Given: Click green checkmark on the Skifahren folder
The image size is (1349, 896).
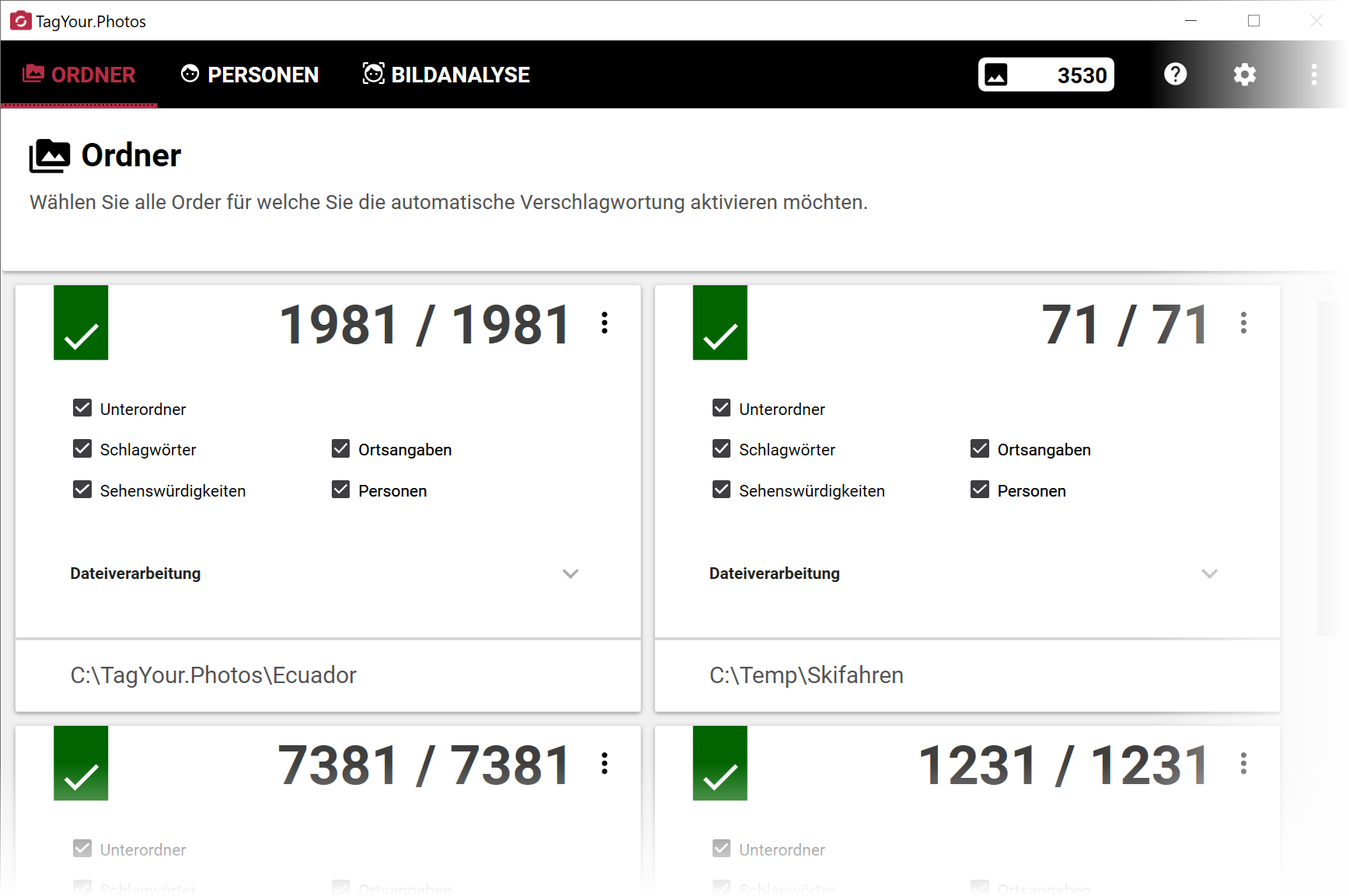Looking at the screenshot, I should coord(720,322).
